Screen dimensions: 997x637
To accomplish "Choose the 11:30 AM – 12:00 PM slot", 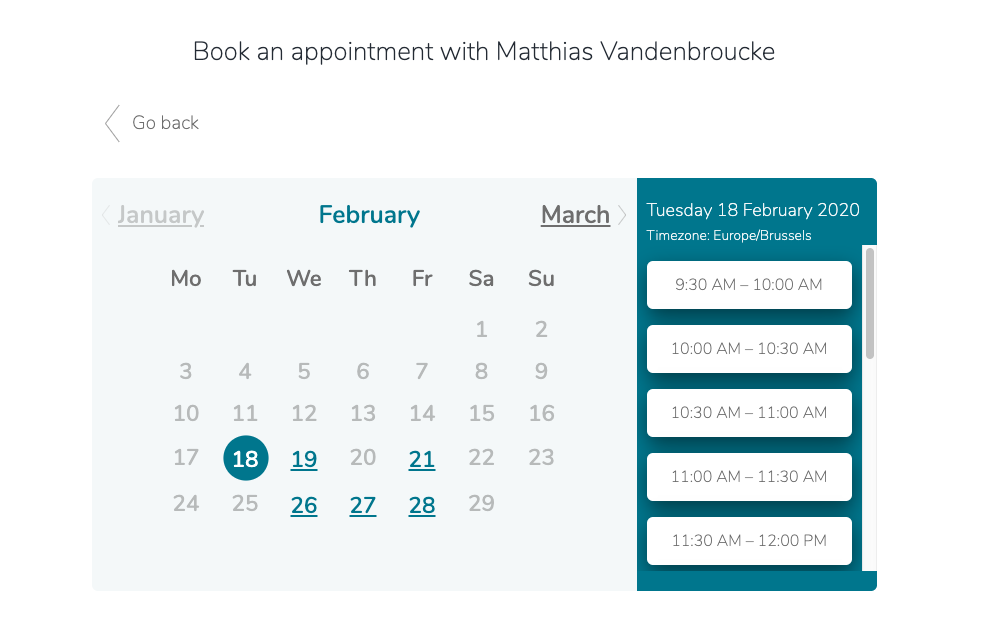I will pyautogui.click(x=749, y=541).
